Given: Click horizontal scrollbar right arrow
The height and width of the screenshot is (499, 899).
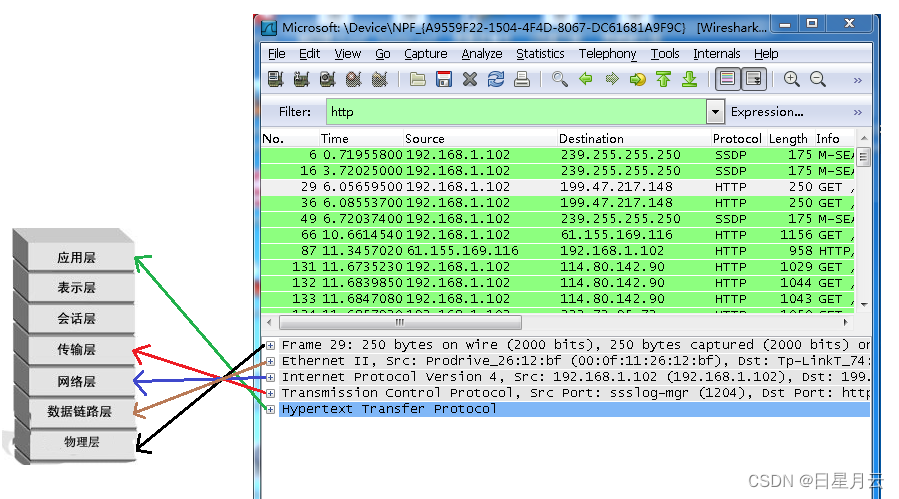Looking at the screenshot, I should (845, 322).
